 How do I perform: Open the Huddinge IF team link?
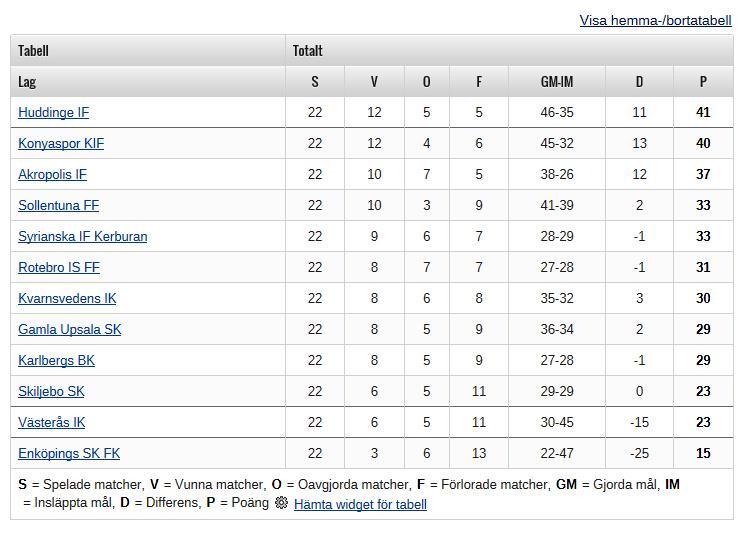click(53, 113)
